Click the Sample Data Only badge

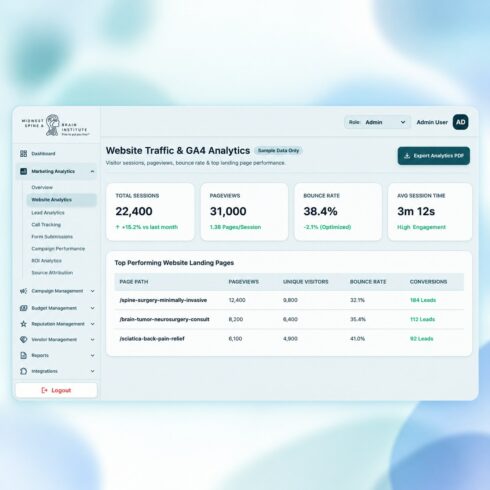pyautogui.click(x=278, y=151)
